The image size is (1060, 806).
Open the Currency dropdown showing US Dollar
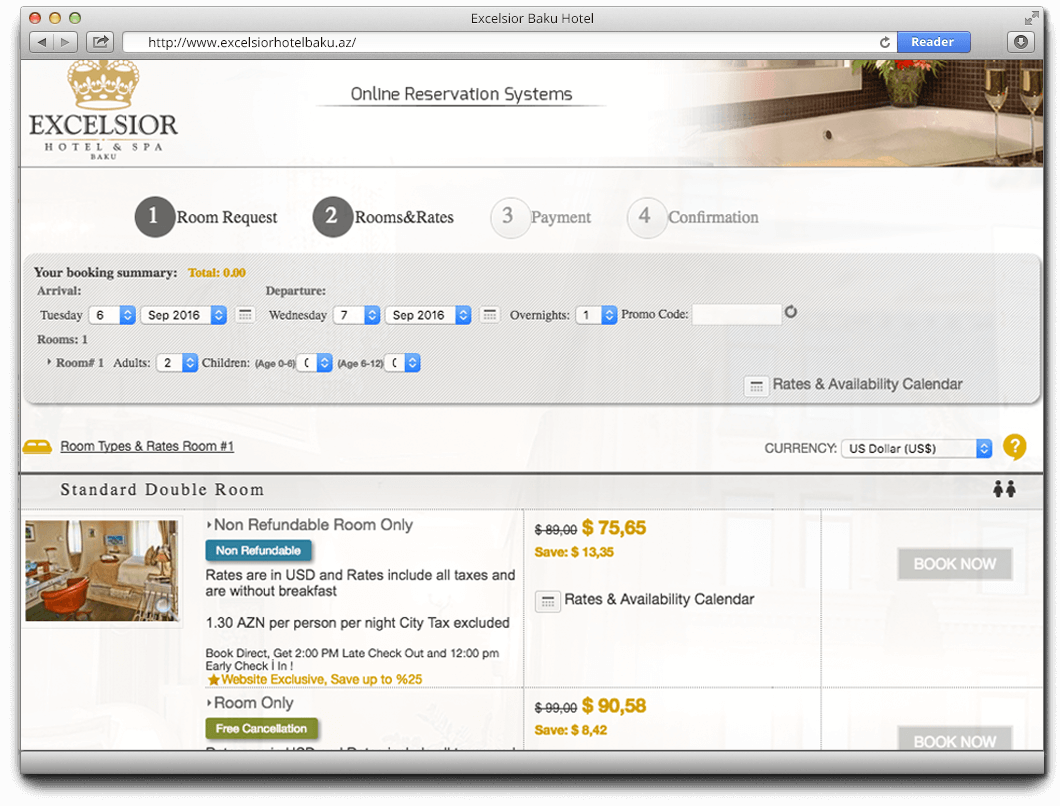915,447
